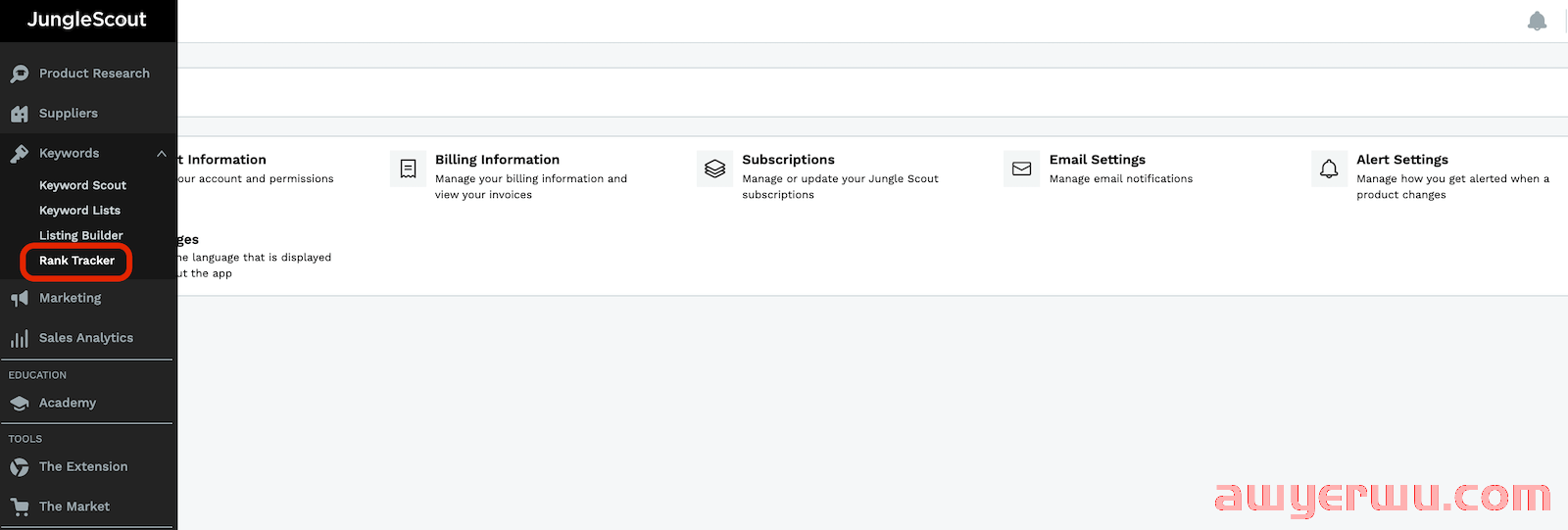Click 'Manage or update your Jungle Scout subscriptions' text
This screenshot has height=530, width=1568.
pyautogui.click(x=840, y=187)
